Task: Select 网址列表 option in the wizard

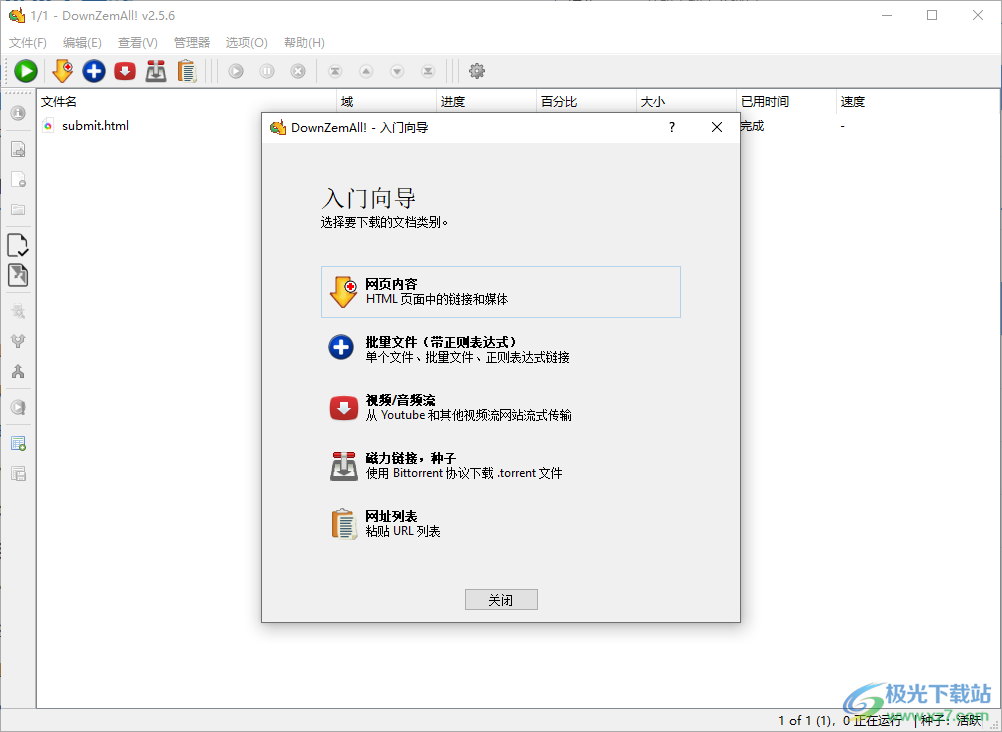Action: click(x=500, y=523)
